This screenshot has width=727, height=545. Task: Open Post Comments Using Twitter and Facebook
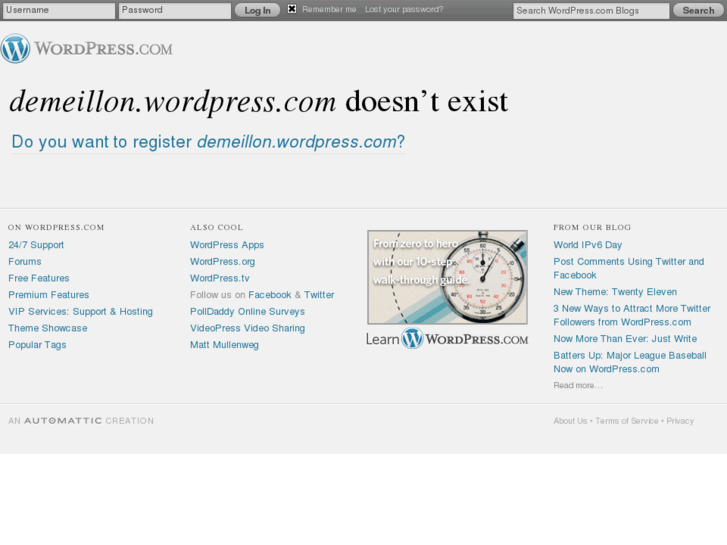pyautogui.click(x=628, y=269)
